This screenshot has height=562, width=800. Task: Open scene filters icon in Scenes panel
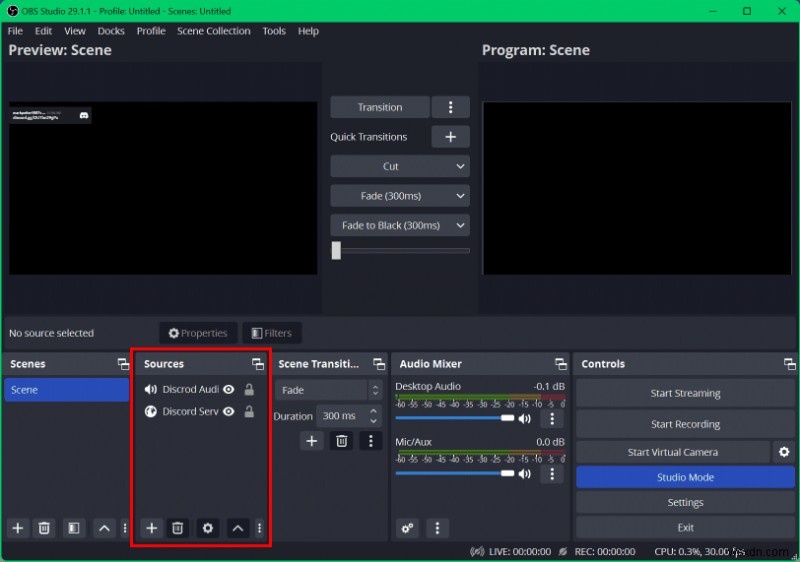(74, 528)
